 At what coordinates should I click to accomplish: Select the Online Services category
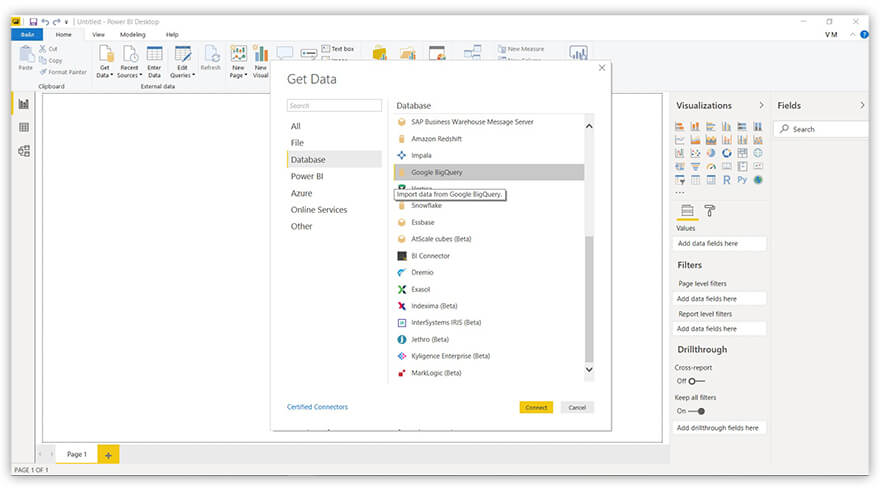point(318,210)
